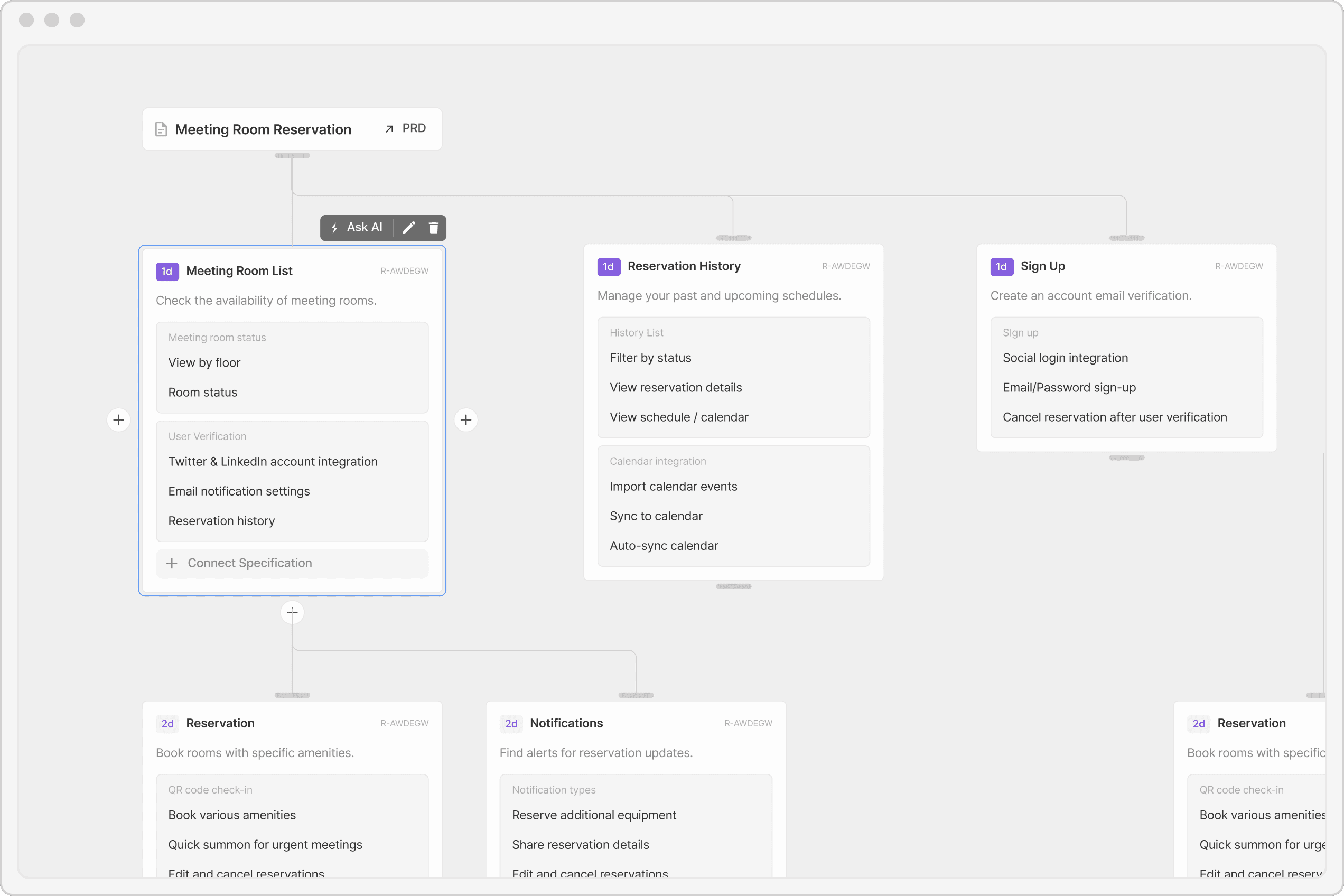
Task: Click connector handle under Meeting Room Reservation node
Action: coord(292,155)
